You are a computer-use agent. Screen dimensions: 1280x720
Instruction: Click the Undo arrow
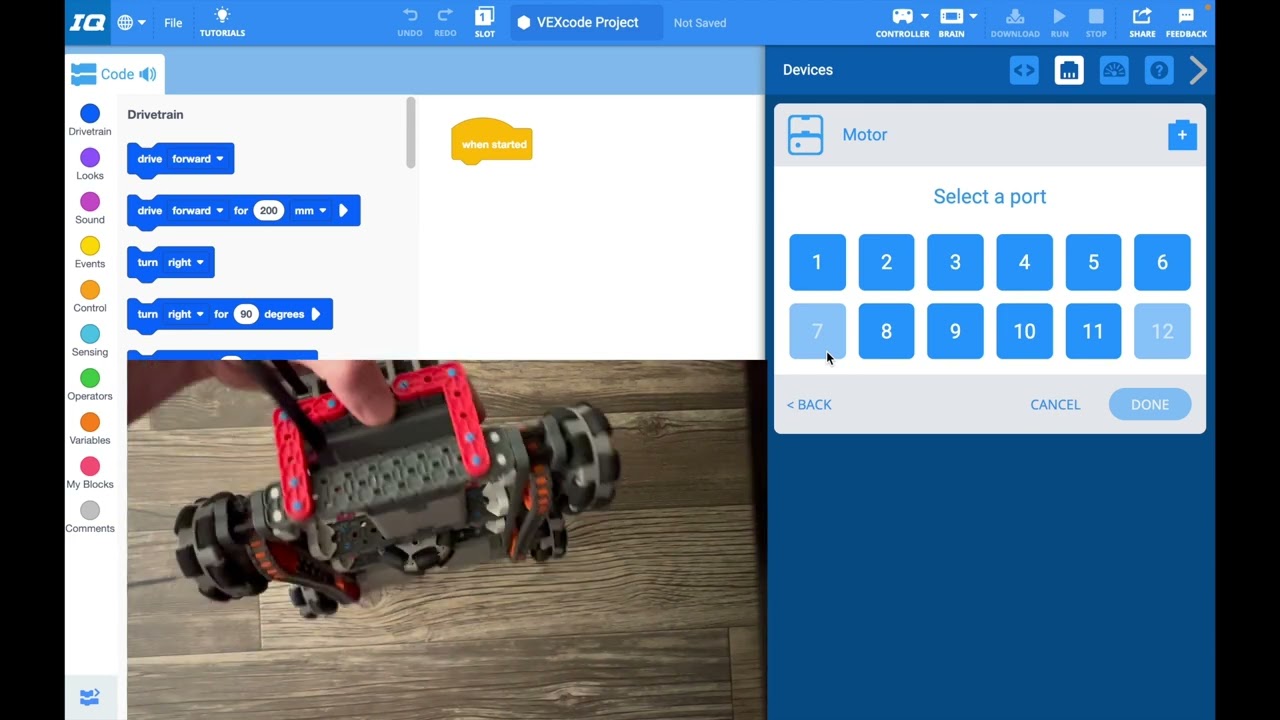click(410, 22)
